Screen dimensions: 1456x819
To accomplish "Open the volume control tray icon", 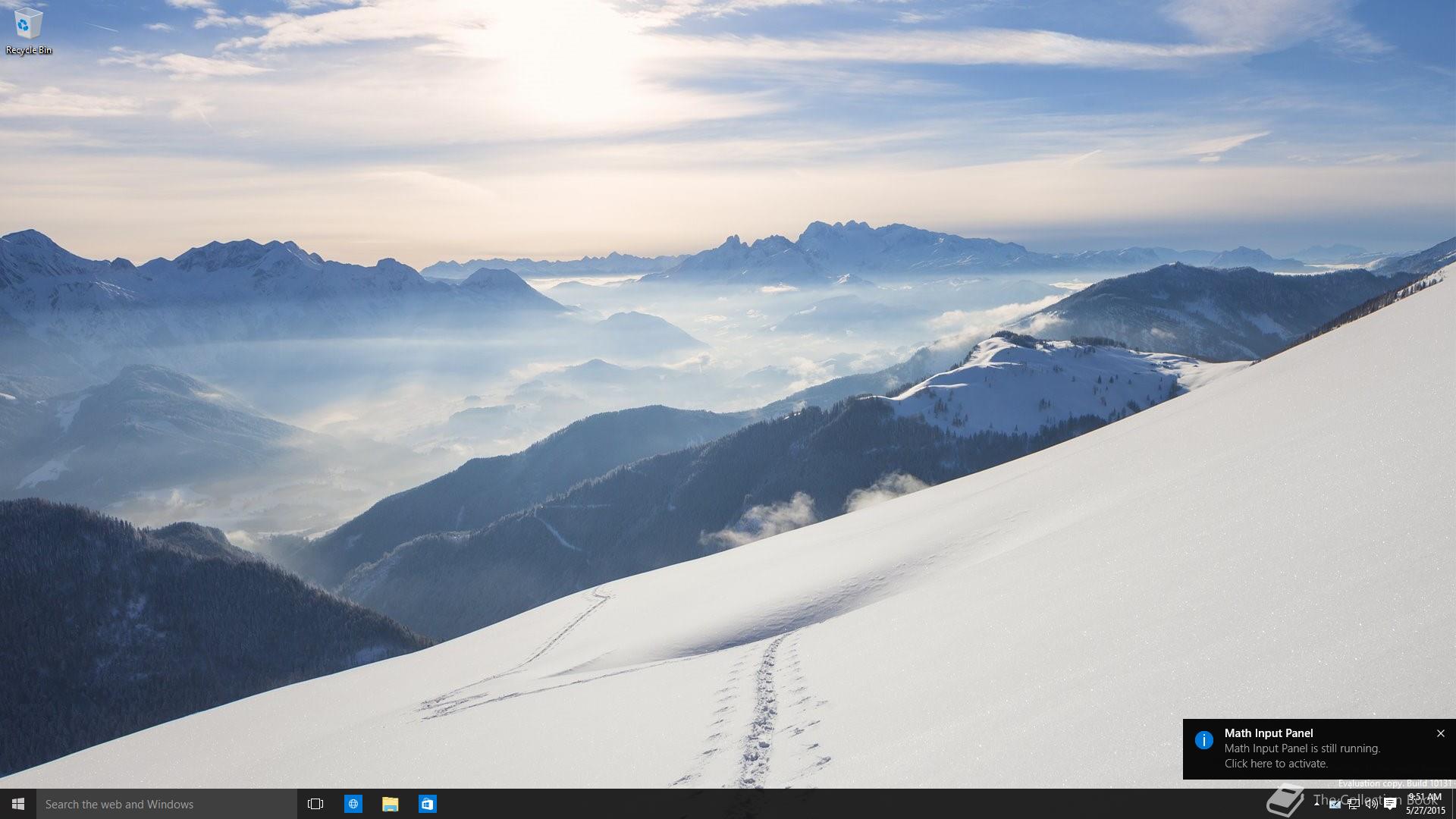I will [1372, 804].
